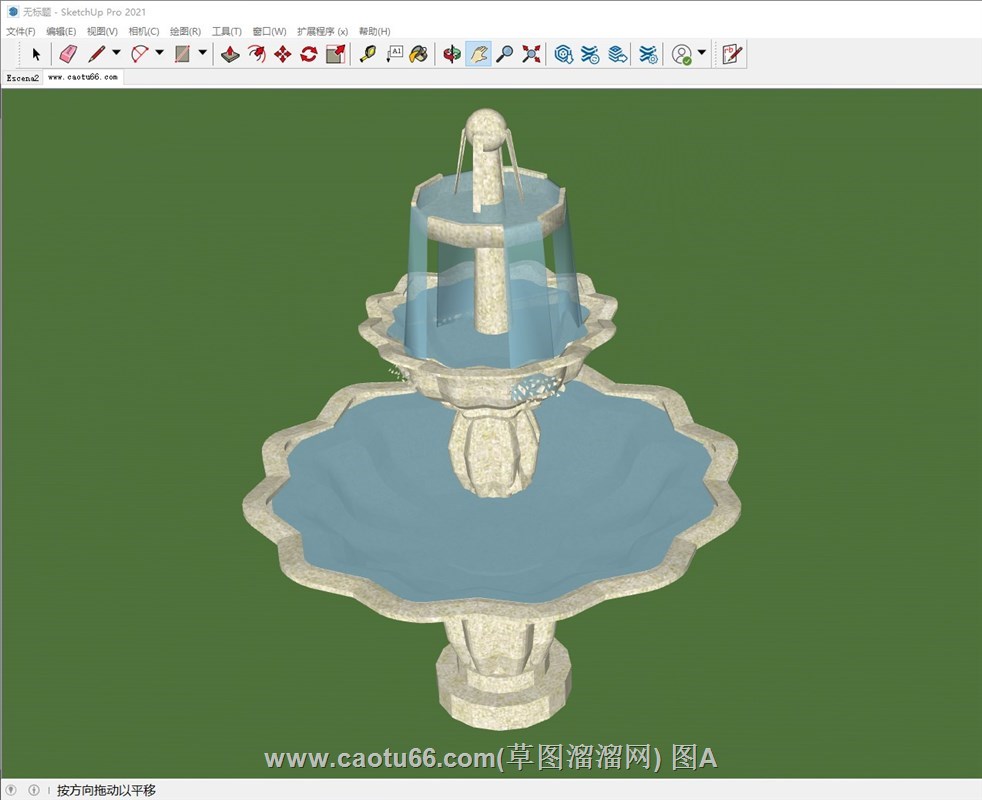Activate the Tape Measure tool
The height and width of the screenshot is (800, 982).
pyautogui.click(x=367, y=54)
